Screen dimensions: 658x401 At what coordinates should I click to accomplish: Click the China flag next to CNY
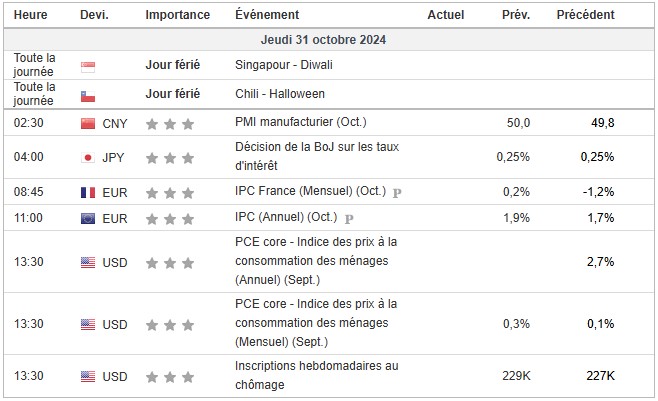[87, 123]
